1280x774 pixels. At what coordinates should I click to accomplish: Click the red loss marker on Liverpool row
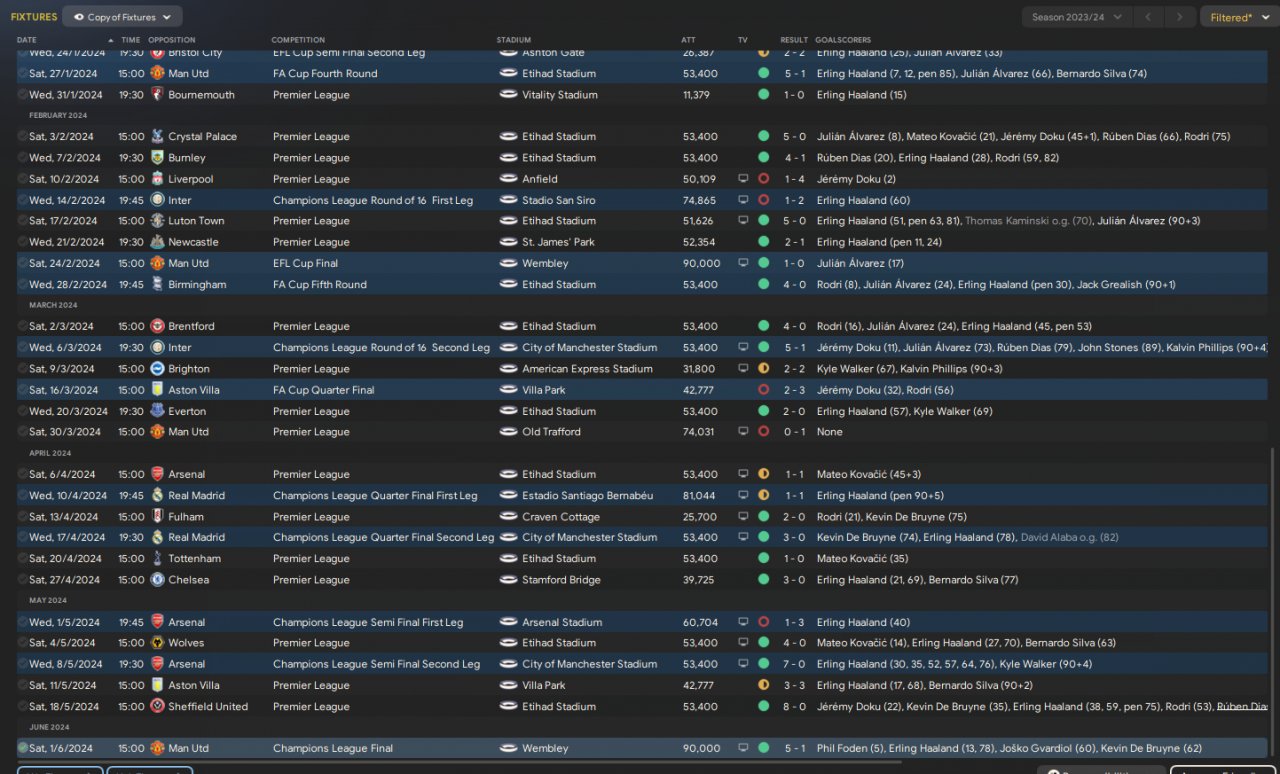tap(764, 179)
